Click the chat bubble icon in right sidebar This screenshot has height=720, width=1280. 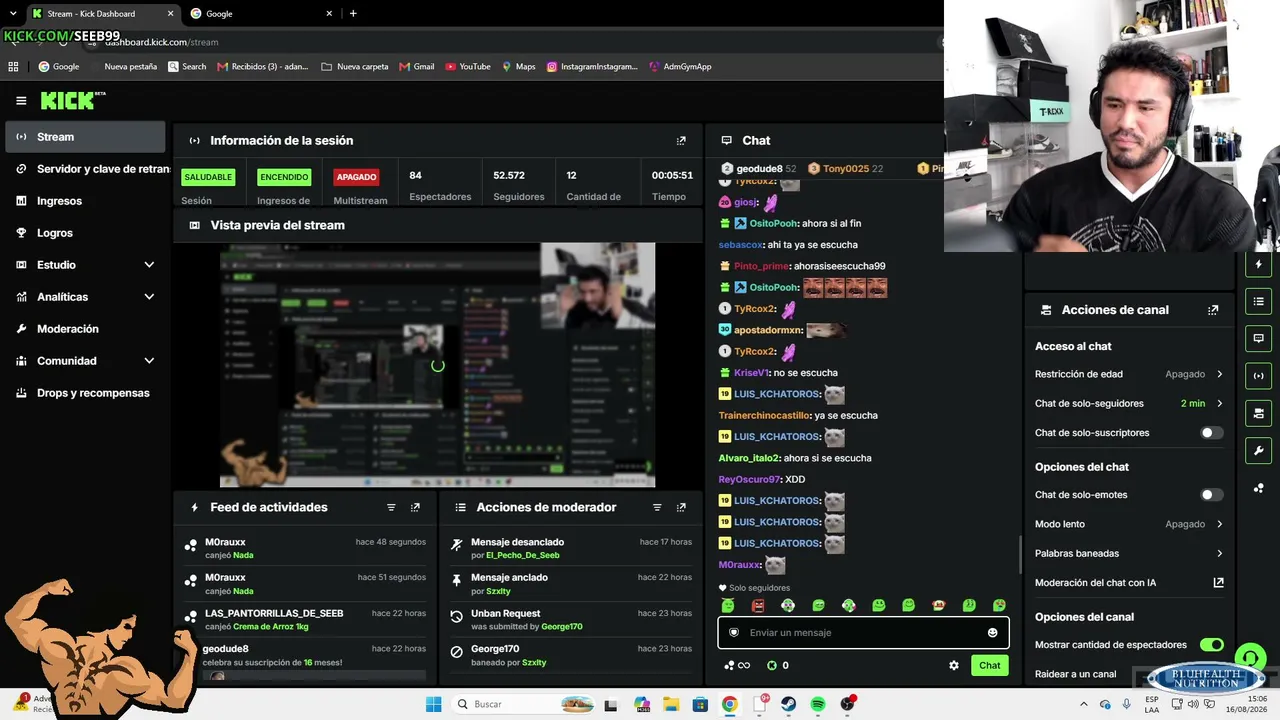[x=1258, y=338]
